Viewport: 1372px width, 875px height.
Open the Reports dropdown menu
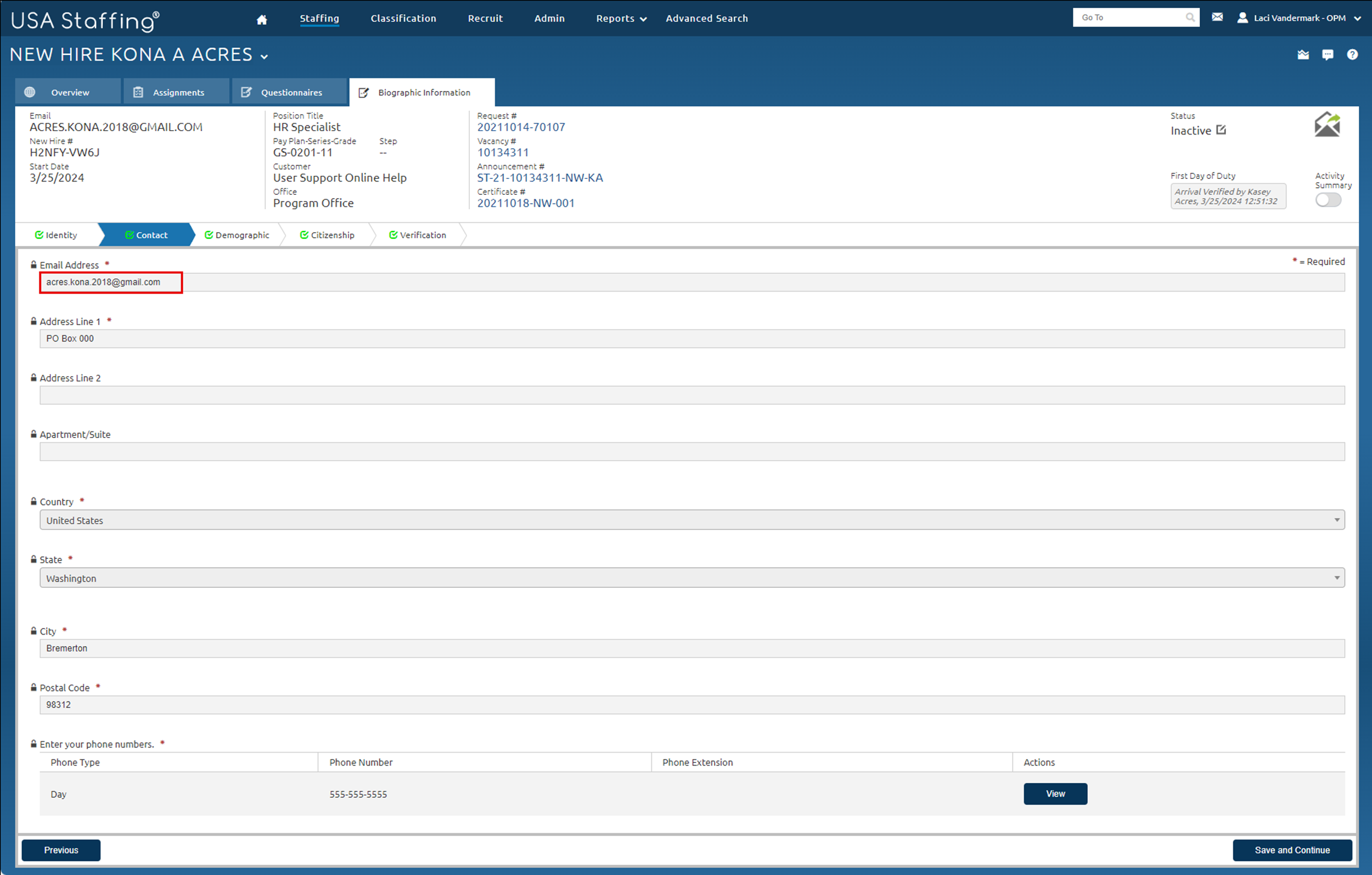click(621, 18)
